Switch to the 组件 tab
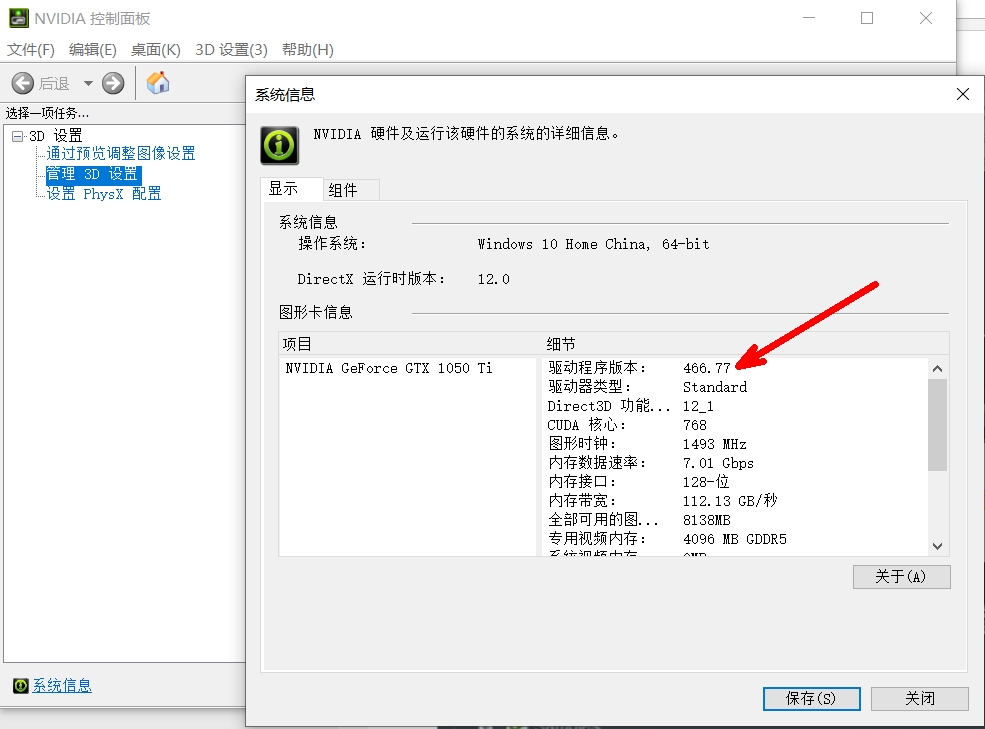Image resolution: width=985 pixels, height=729 pixels. [351, 190]
